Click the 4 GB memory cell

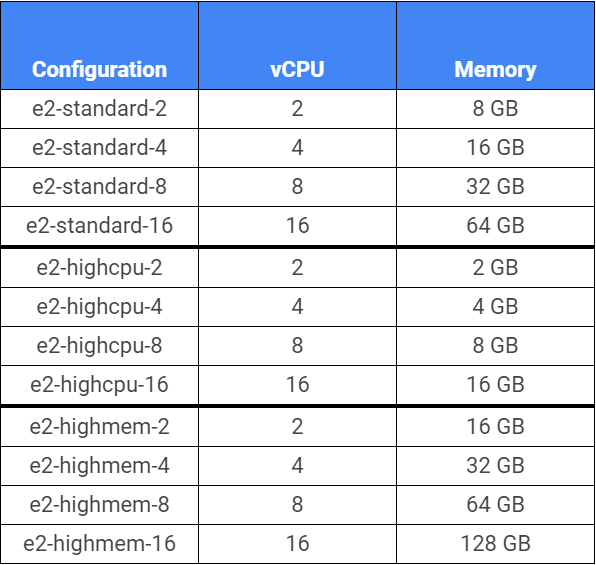click(x=495, y=306)
